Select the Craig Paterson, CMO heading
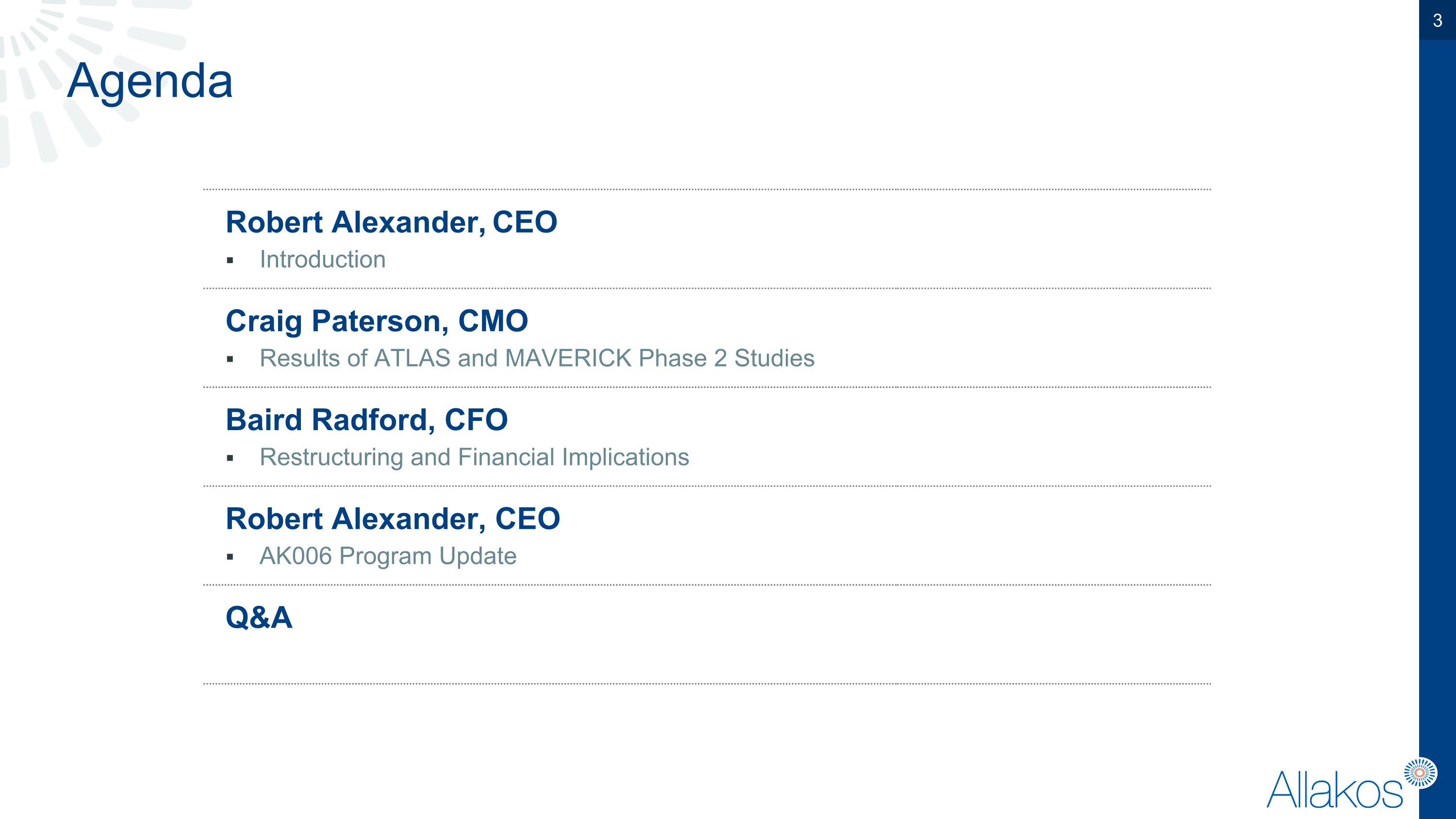 377,321
